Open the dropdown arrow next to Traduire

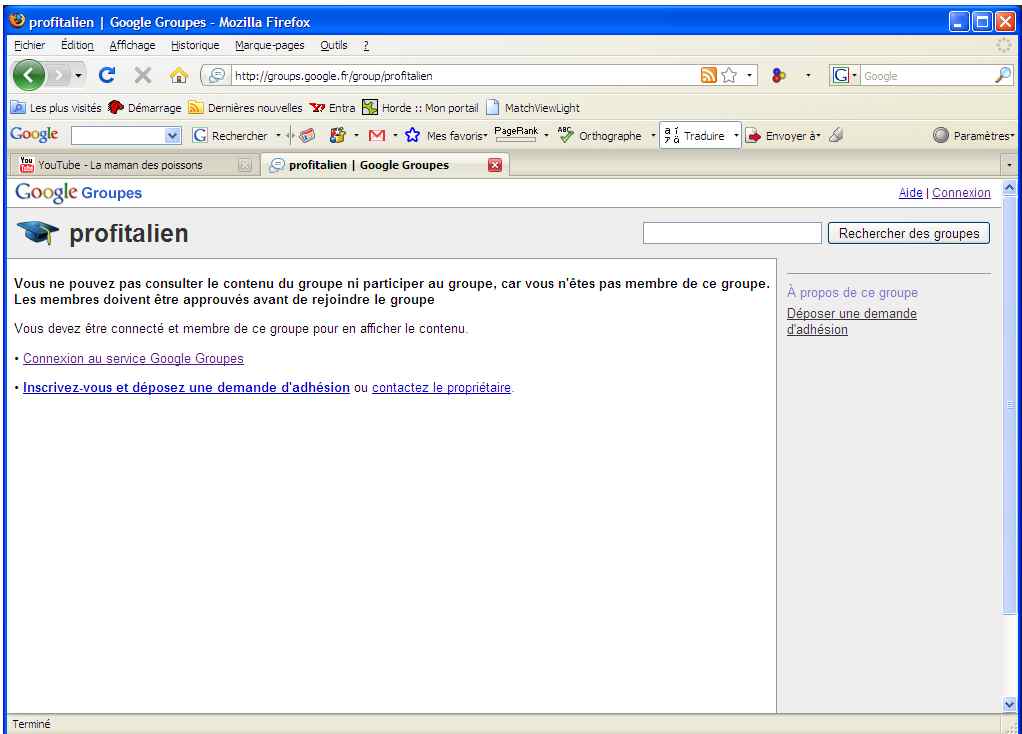tap(736, 136)
